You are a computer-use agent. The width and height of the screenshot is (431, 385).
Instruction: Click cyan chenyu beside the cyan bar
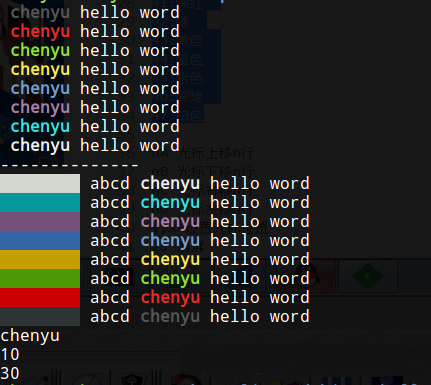pyautogui.click(x=170, y=203)
